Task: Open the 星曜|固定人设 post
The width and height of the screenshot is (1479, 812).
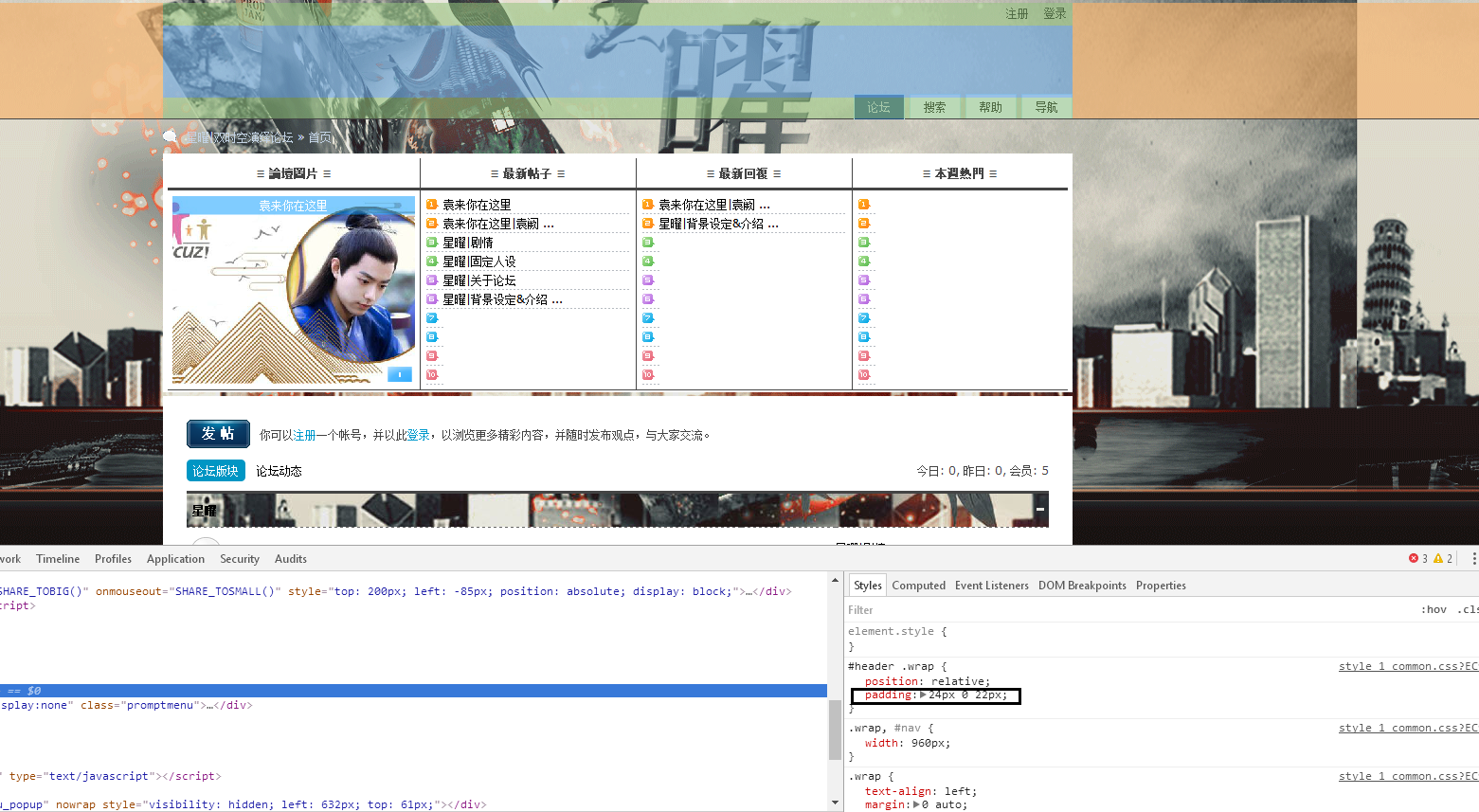Action: click(479, 262)
